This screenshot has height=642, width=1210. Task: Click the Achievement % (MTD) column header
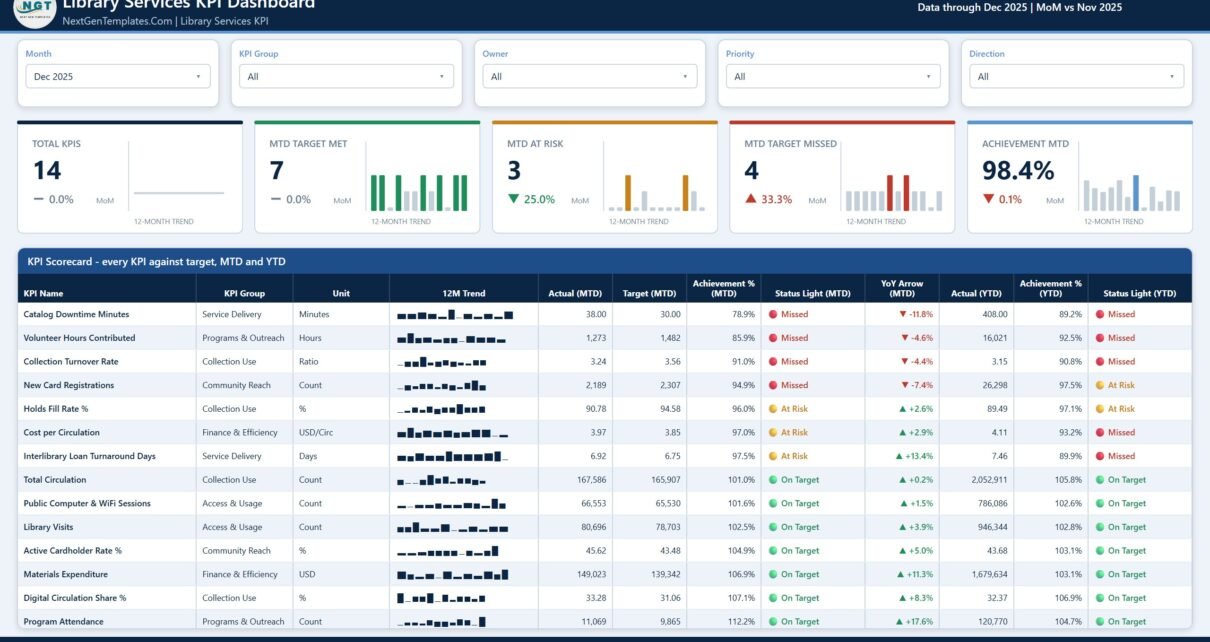pos(723,289)
